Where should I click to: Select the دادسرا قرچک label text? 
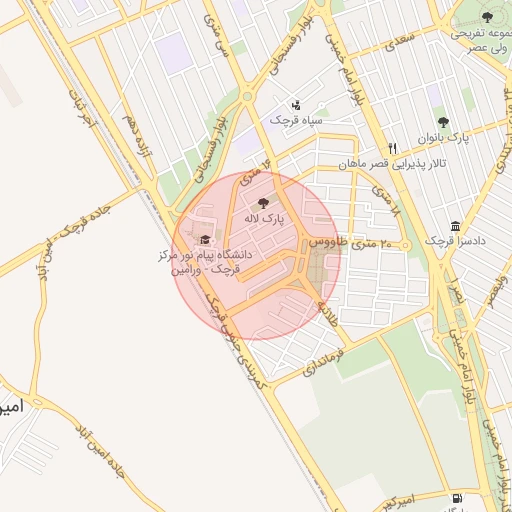pyautogui.click(x=455, y=241)
